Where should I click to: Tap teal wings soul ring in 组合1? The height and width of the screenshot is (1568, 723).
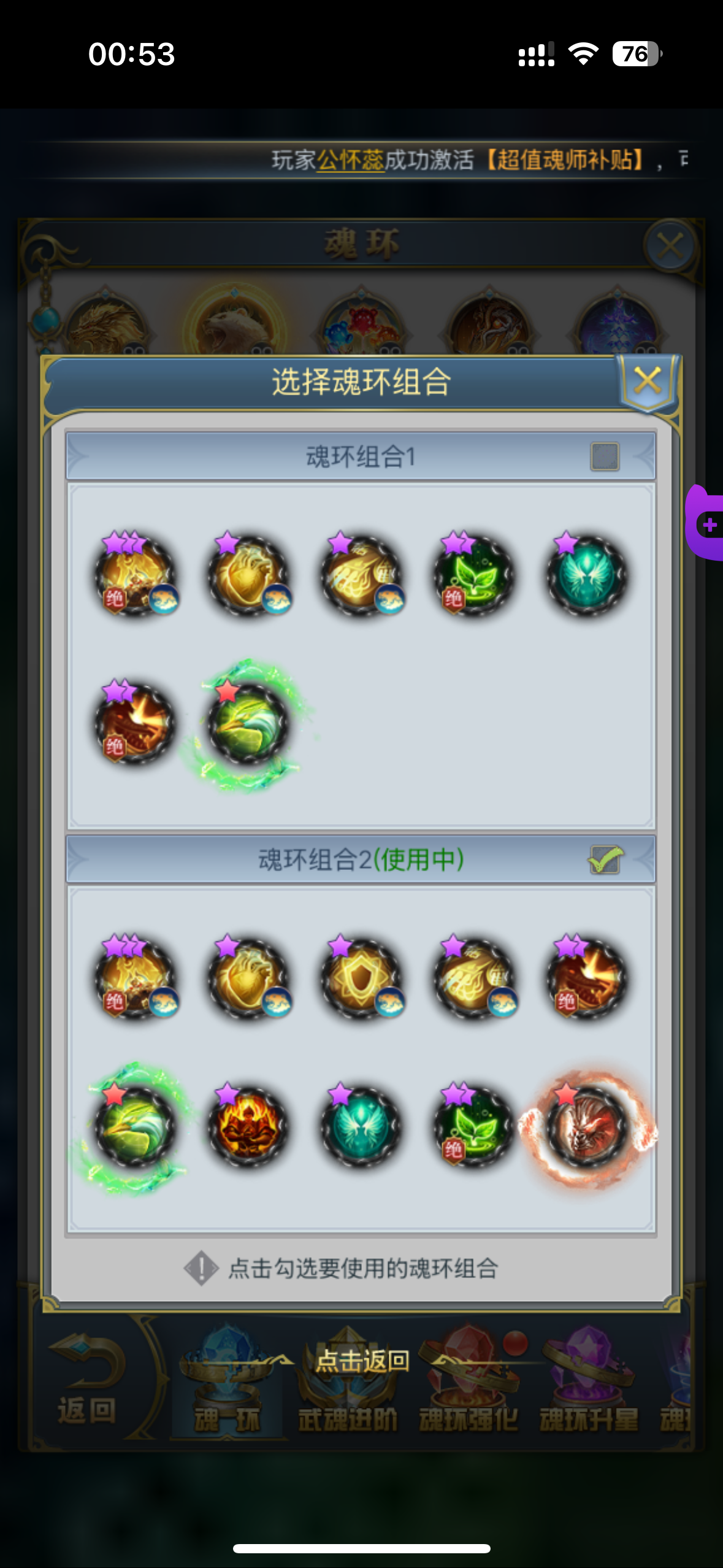click(586, 575)
